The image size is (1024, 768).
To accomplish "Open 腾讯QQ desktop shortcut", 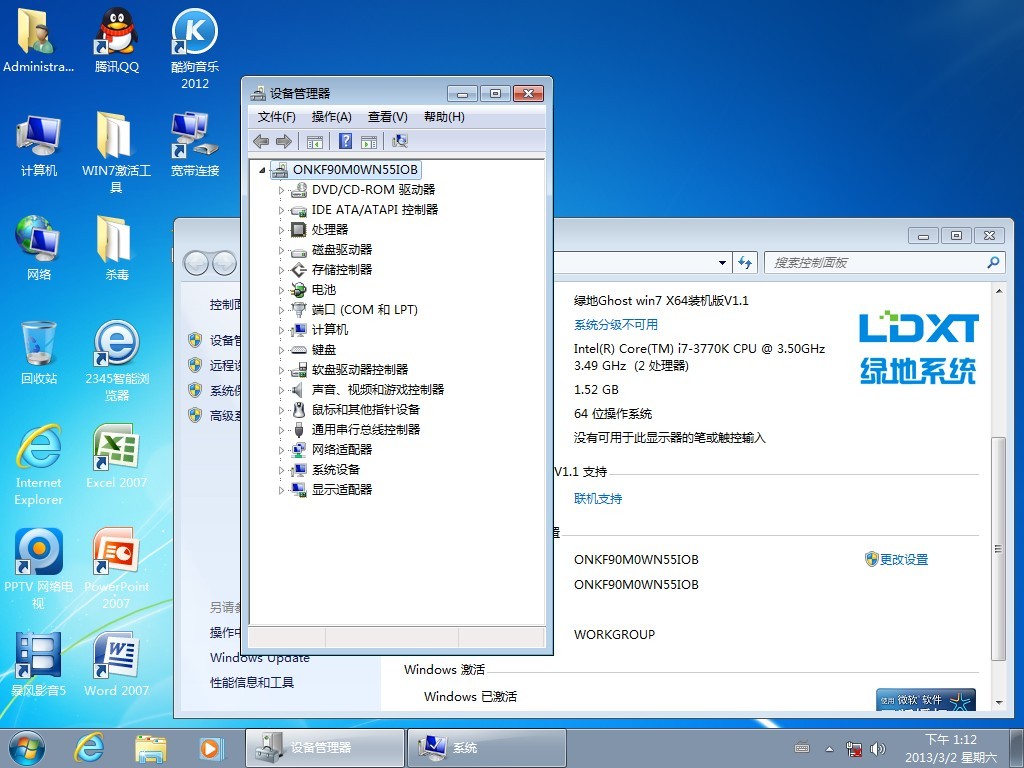I will tap(116, 40).
